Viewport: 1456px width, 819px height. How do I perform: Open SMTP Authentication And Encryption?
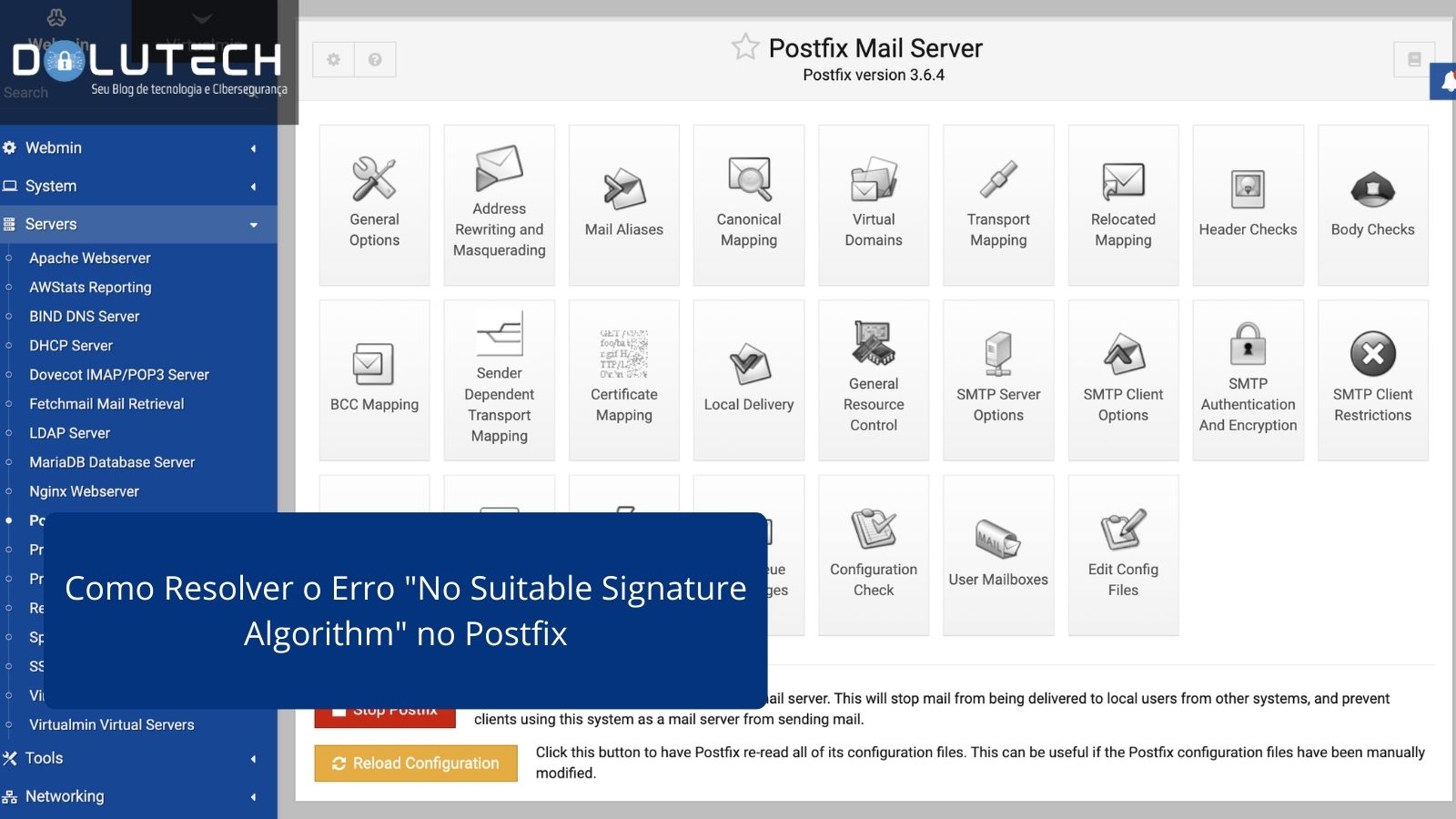point(1248,378)
